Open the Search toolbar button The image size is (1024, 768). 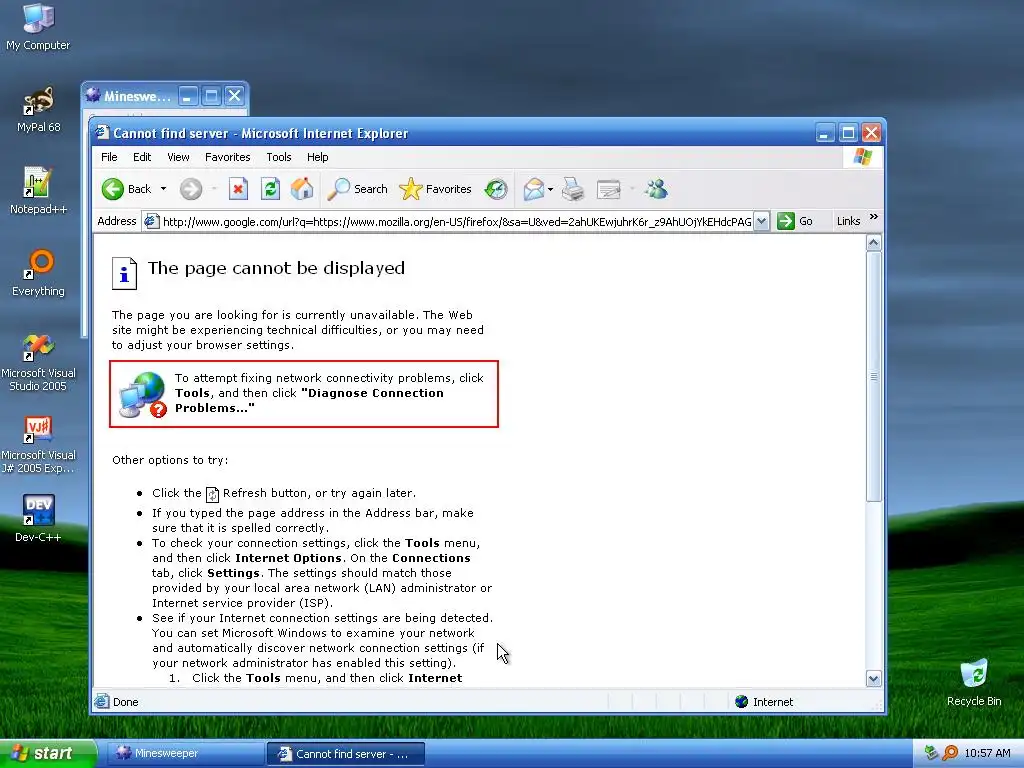(357, 189)
